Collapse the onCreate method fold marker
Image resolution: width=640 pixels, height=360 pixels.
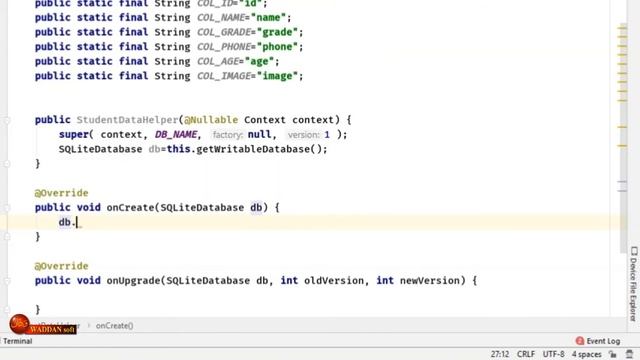pos(7,208)
